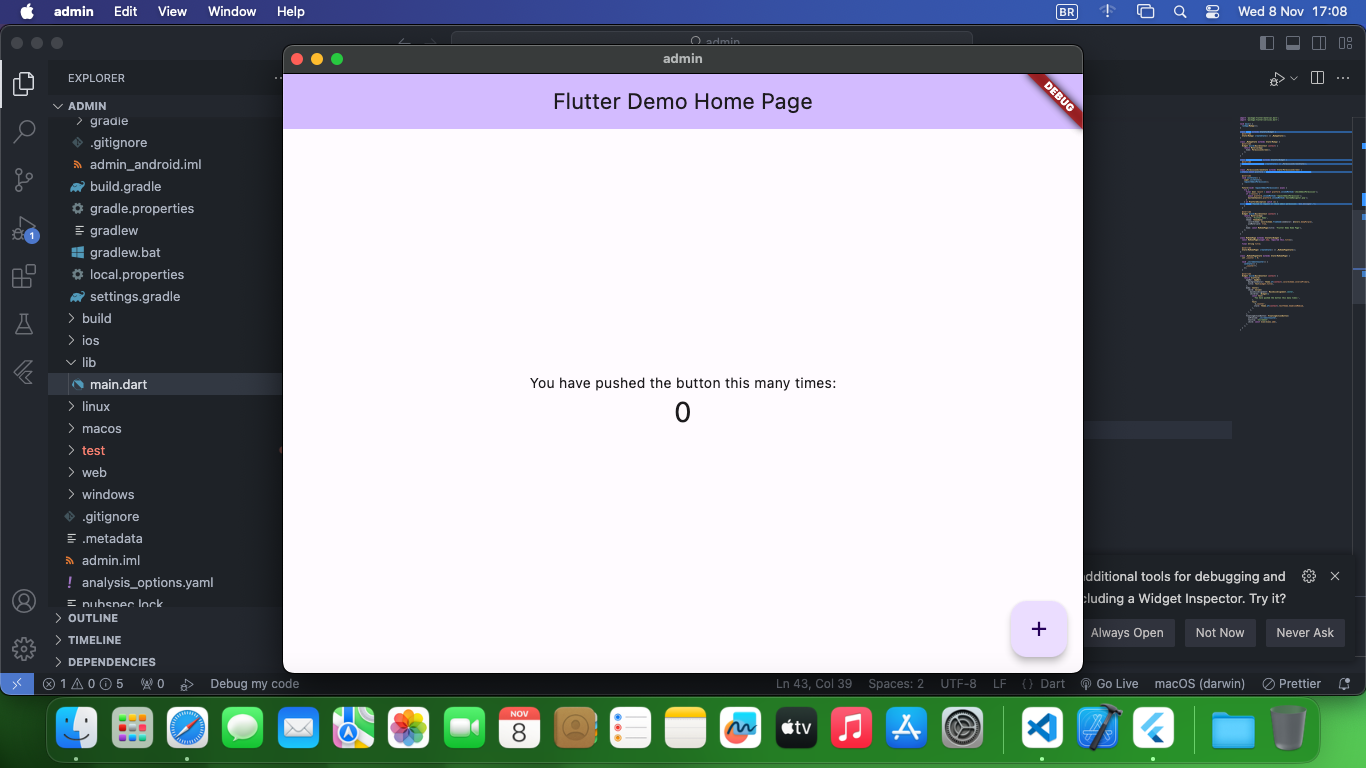Open the Manage gear menu
1366x768 pixels.
24,648
